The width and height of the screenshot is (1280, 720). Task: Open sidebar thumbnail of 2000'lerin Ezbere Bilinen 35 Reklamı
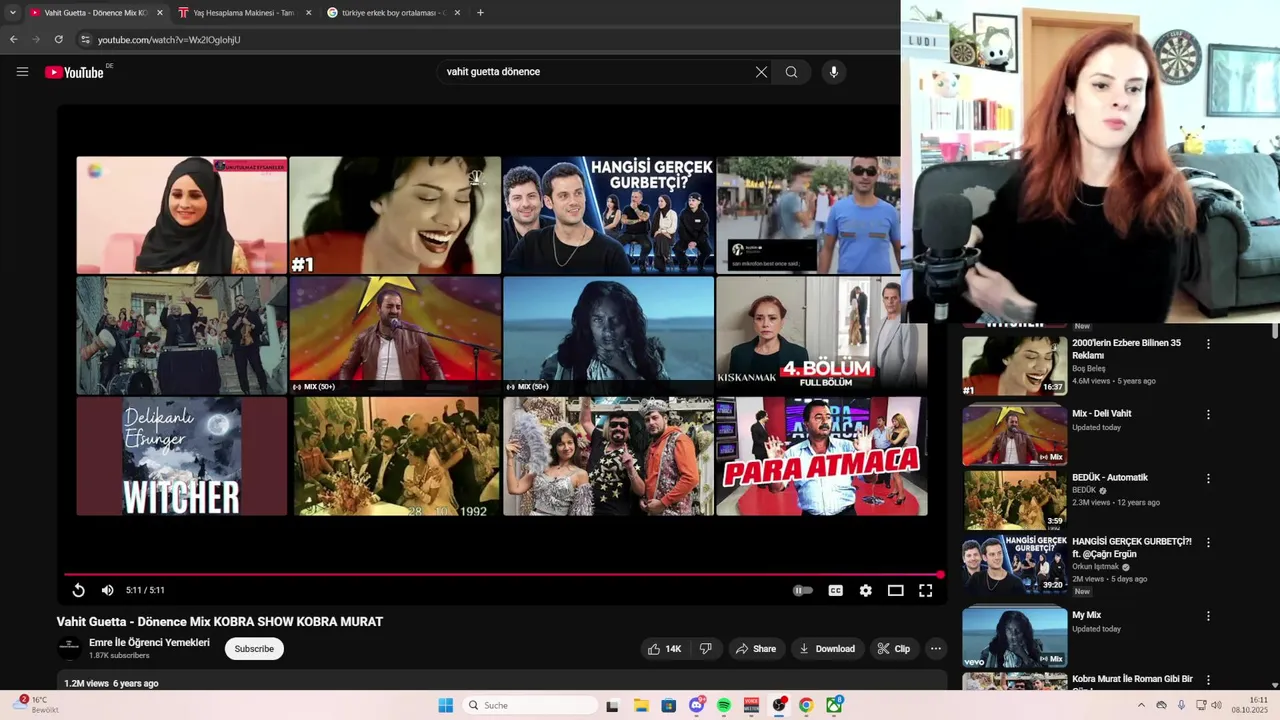click(1014, 365)
